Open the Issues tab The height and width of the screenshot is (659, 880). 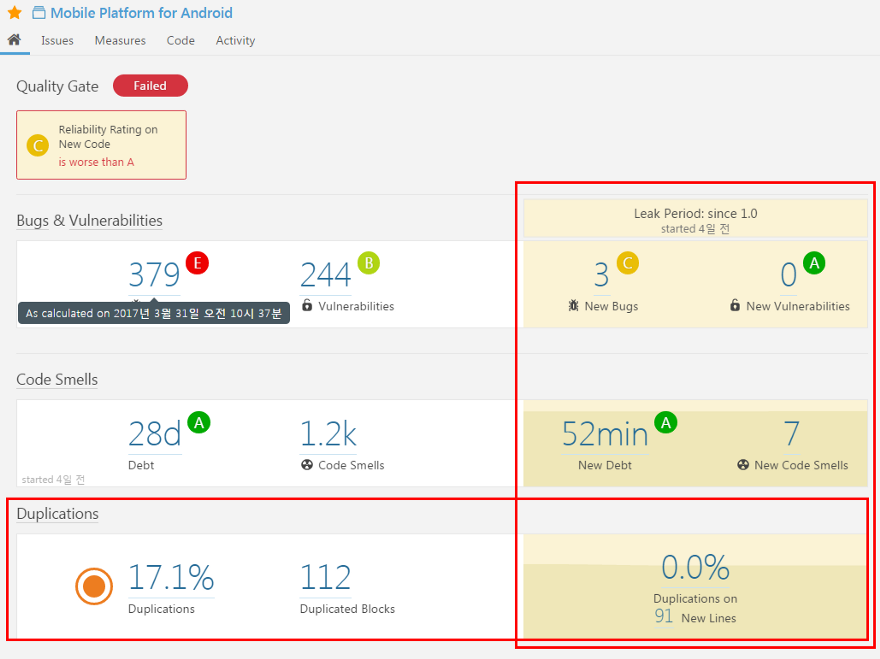point(57,40)
